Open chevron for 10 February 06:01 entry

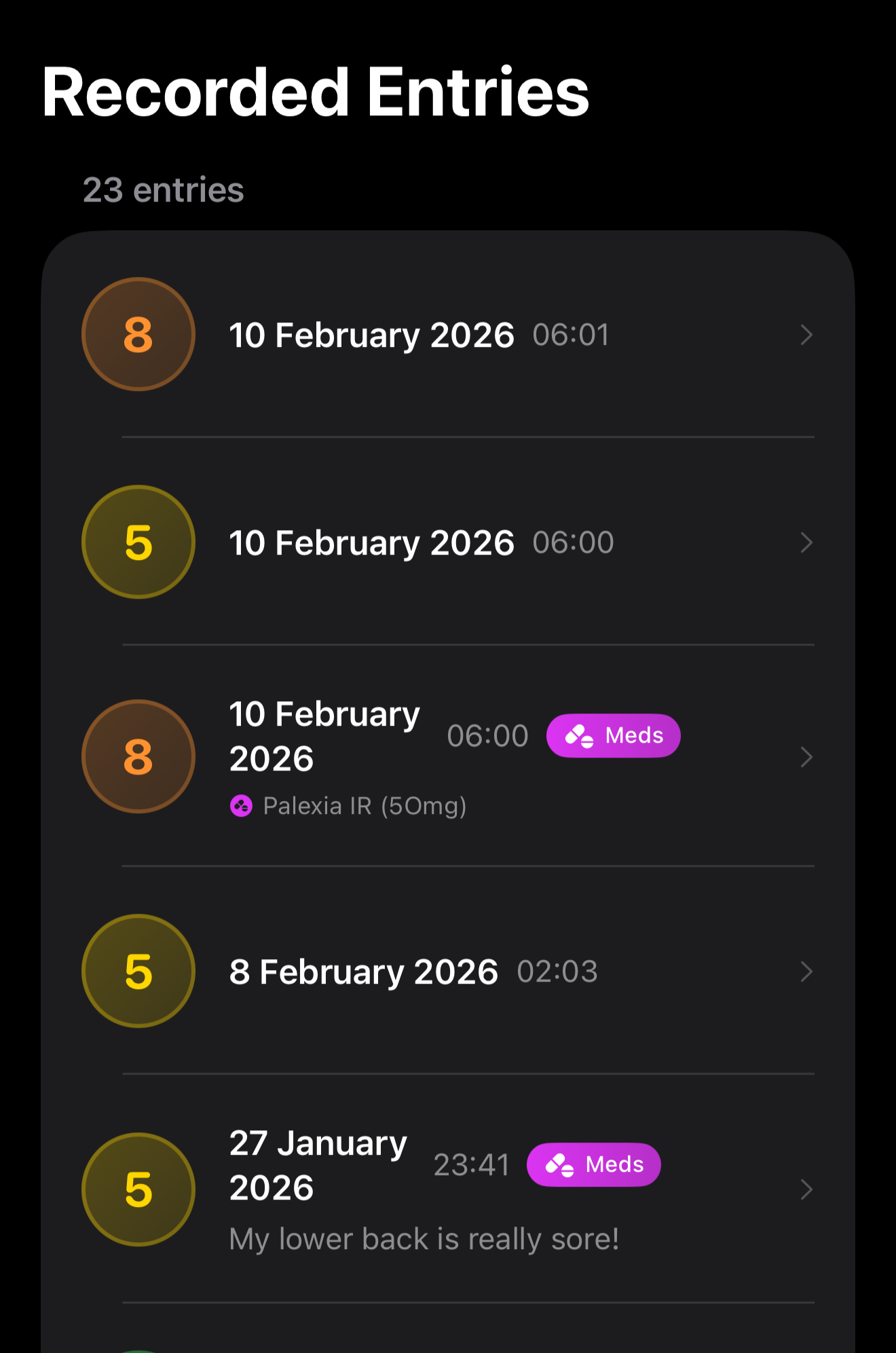tap(806, 335)
